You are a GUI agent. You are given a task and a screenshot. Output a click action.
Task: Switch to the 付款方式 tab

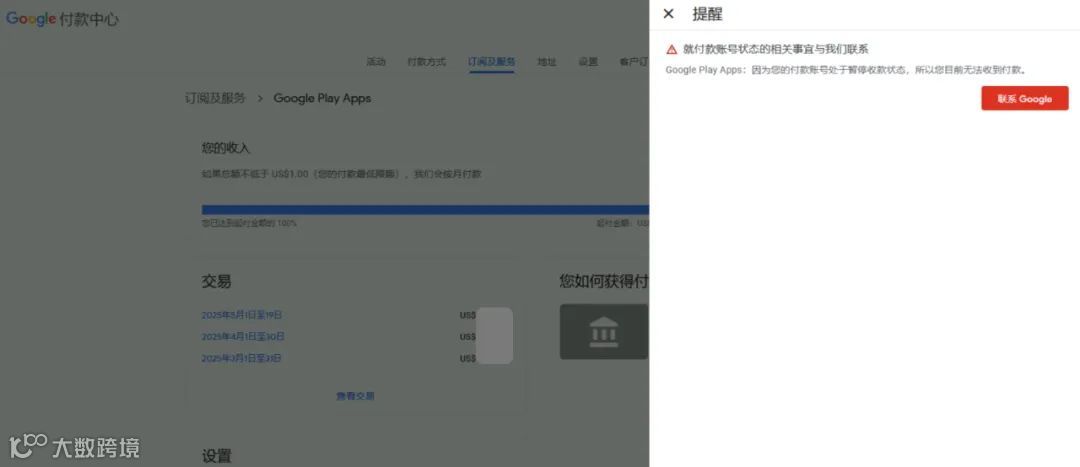coord(426,62)
